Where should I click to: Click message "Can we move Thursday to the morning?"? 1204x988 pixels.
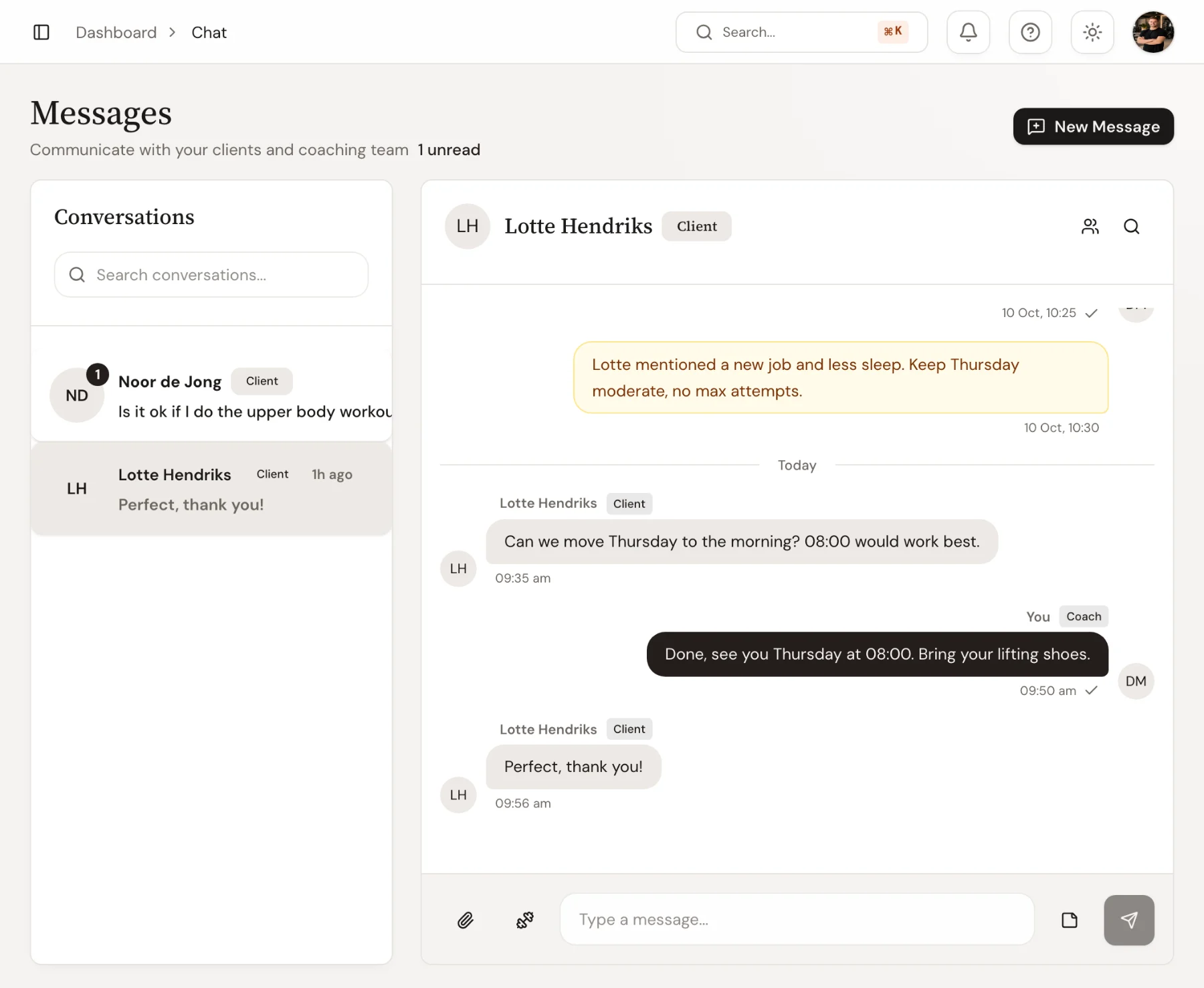(742, 542)
